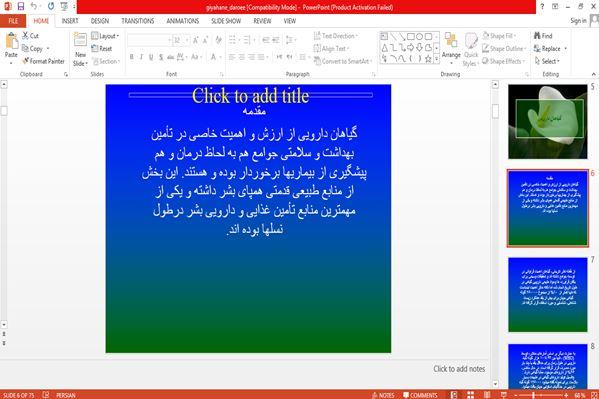599x399 pixels.
Task: Adjust the zoom slider in status bar
Action: tap(534, 395)
